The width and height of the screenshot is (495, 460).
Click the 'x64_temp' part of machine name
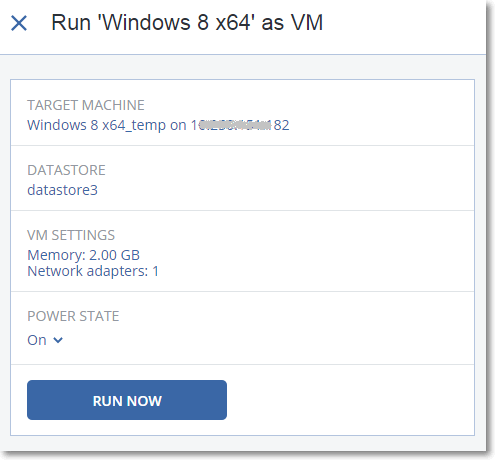[x=134, y=126]
